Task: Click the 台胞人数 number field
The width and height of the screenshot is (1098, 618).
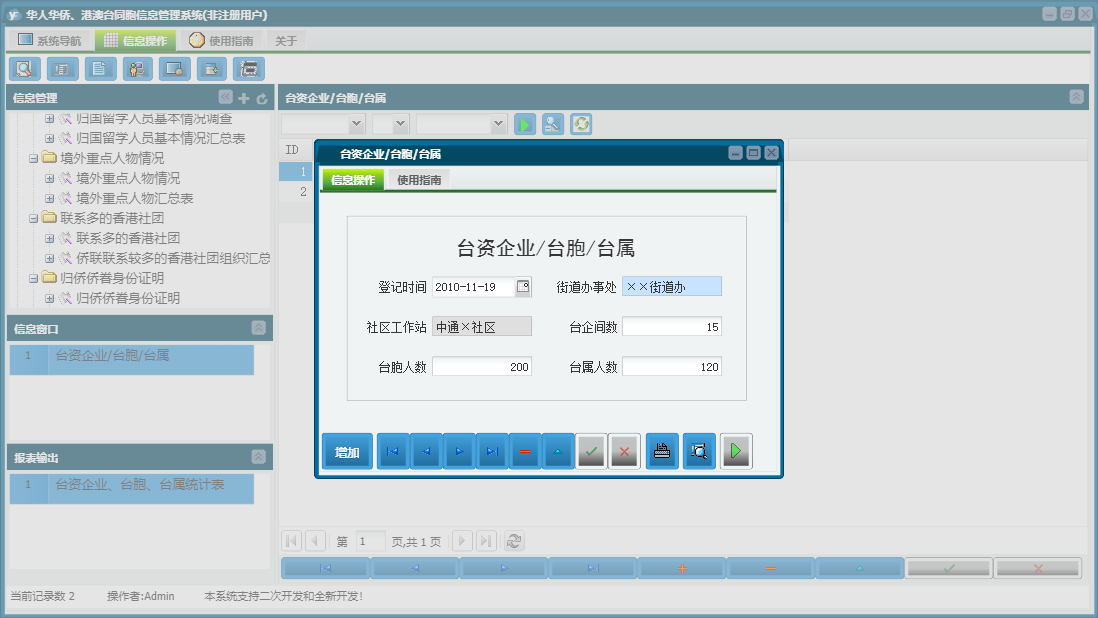Action: click(482, 367)
